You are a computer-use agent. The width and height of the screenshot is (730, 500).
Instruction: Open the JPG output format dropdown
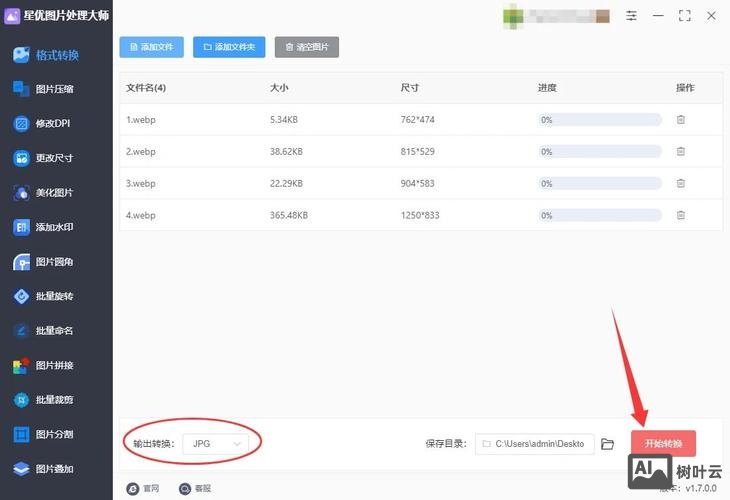216,444
